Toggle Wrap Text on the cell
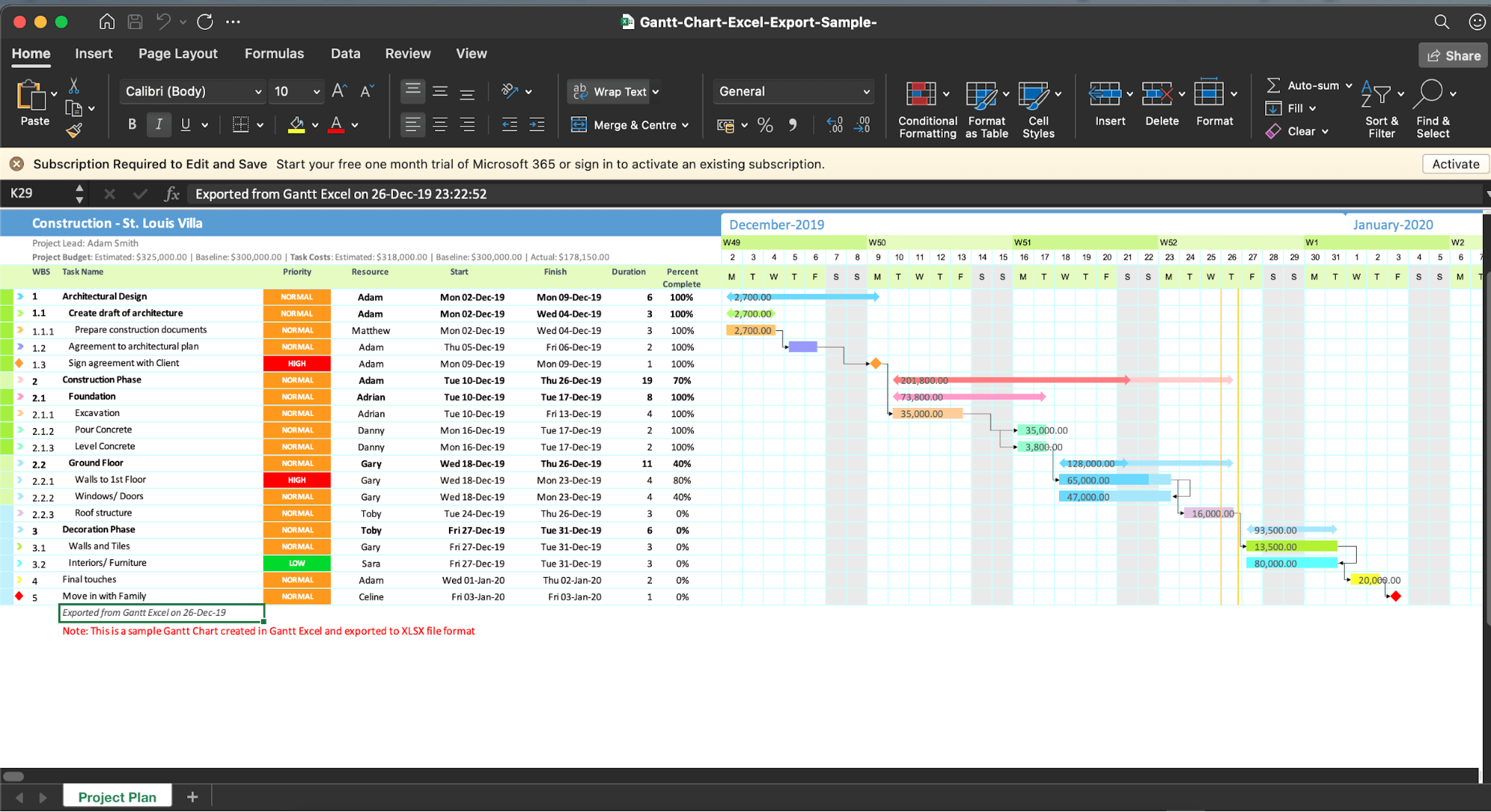 tap(609, 92)
